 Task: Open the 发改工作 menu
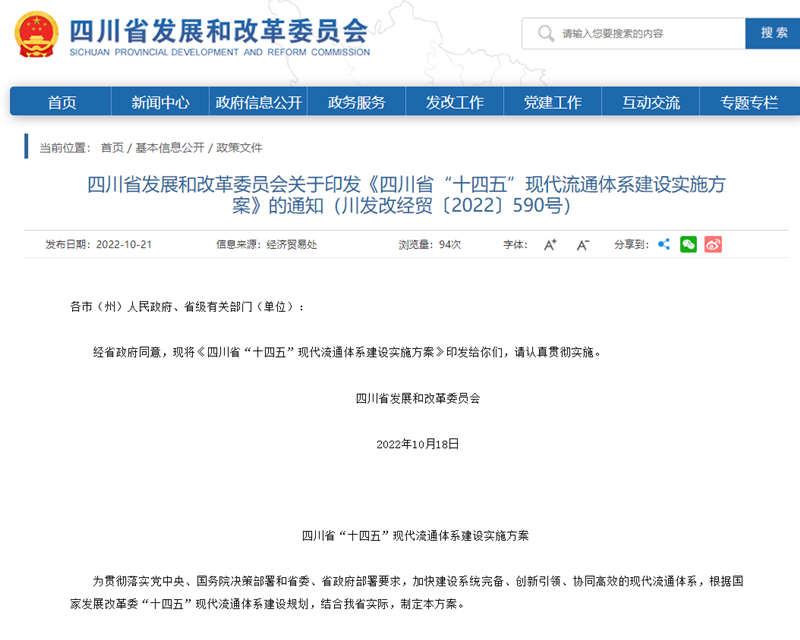(455, 102)
